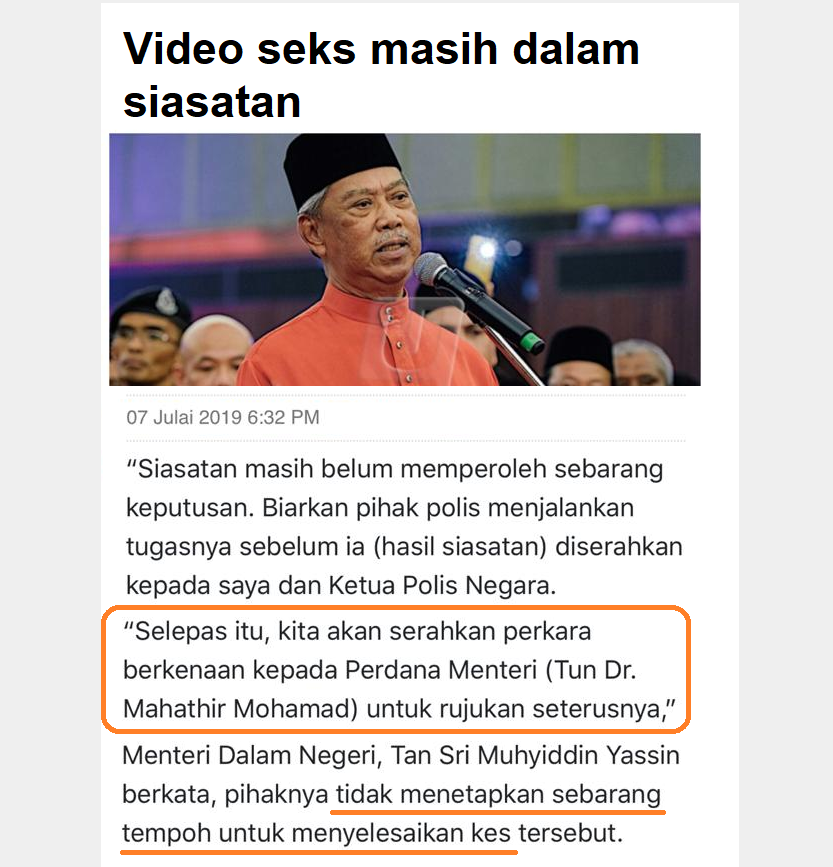This screenshot has width=833, height=867.
Task: Click underlined text "tempoh untuk menyelesaikan kes"
Action: 316,833
